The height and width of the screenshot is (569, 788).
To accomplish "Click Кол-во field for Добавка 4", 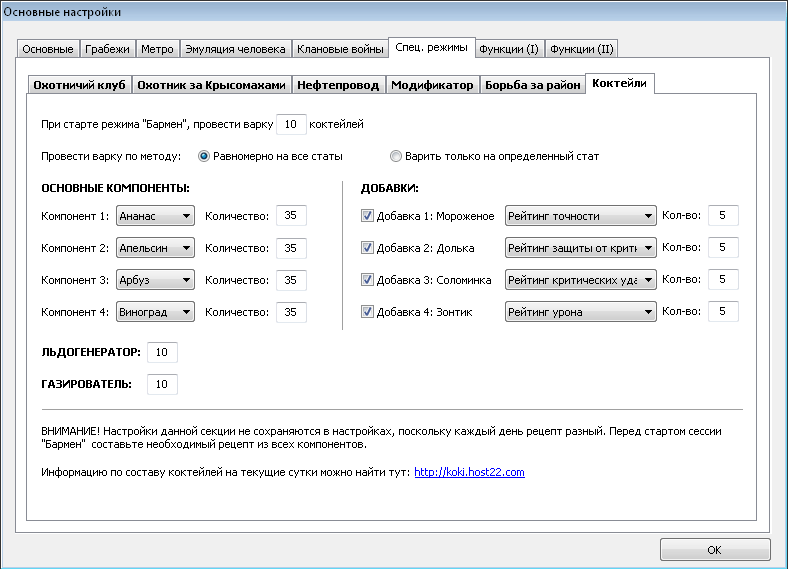I will tap(723, 311).
